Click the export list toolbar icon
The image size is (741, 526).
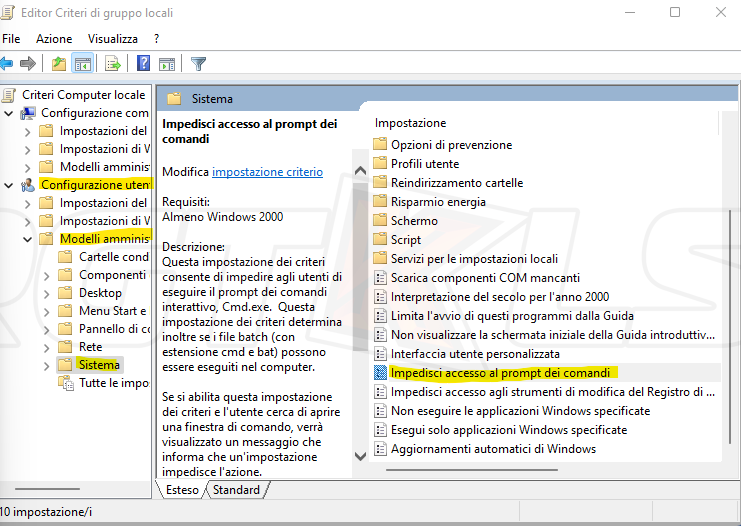[x=113, y=64]
